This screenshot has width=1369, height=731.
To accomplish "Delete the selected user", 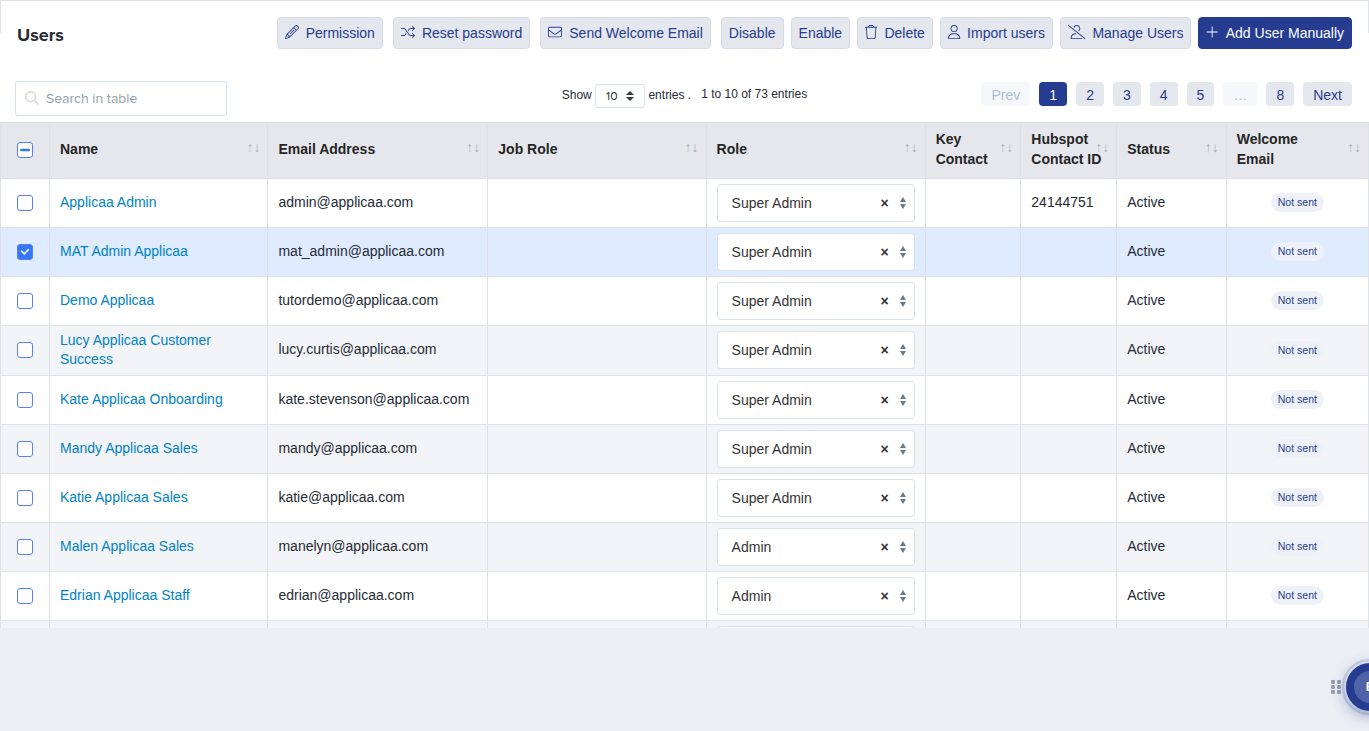I will (895, 33).
